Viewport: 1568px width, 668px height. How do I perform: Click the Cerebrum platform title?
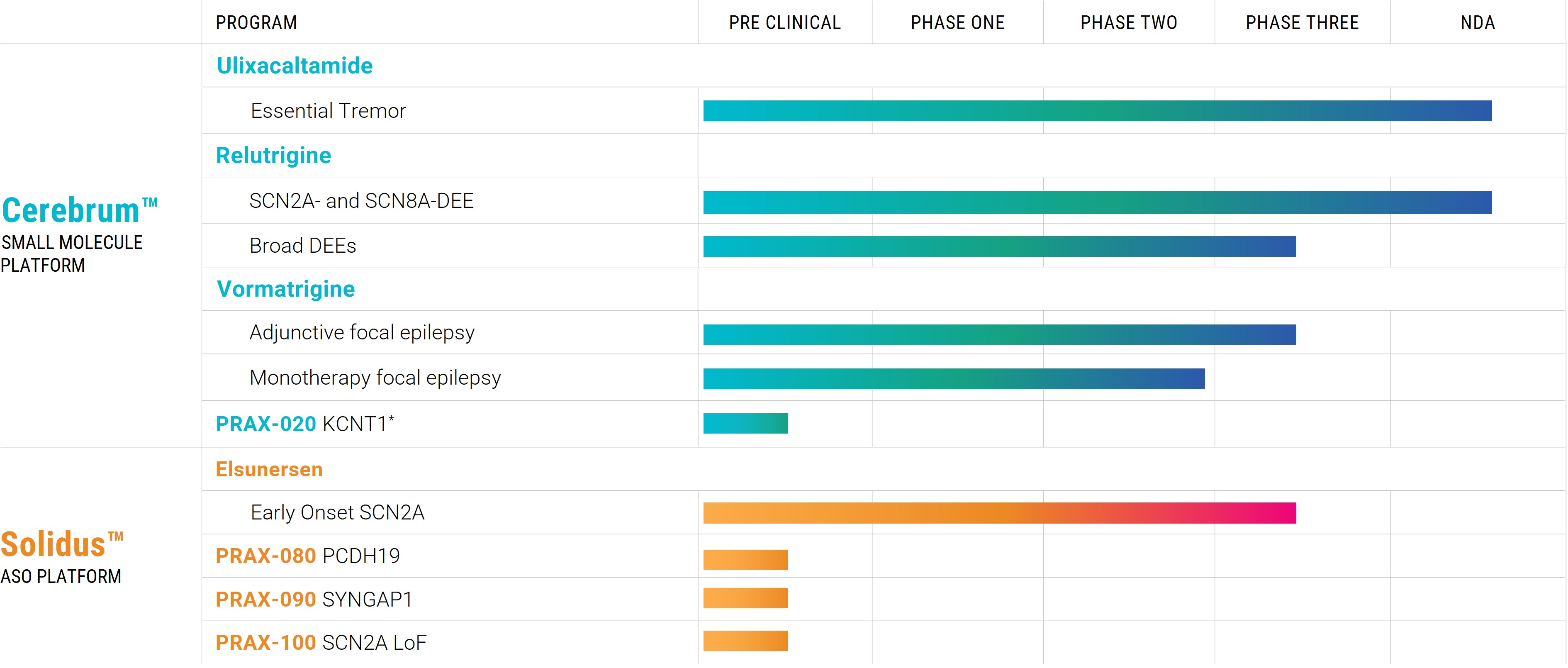tap(79, 211)
